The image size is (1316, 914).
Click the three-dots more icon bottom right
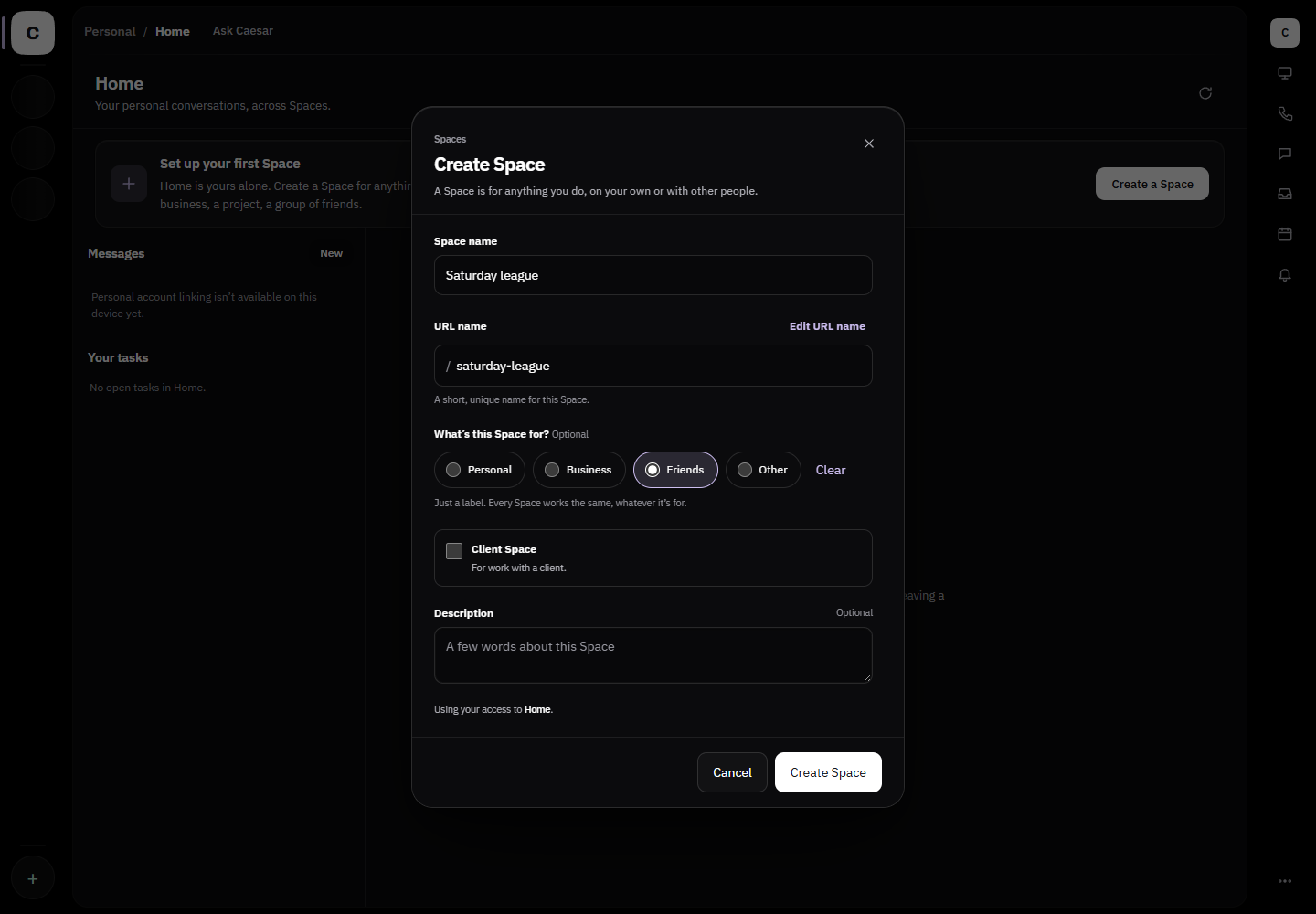1285,881
